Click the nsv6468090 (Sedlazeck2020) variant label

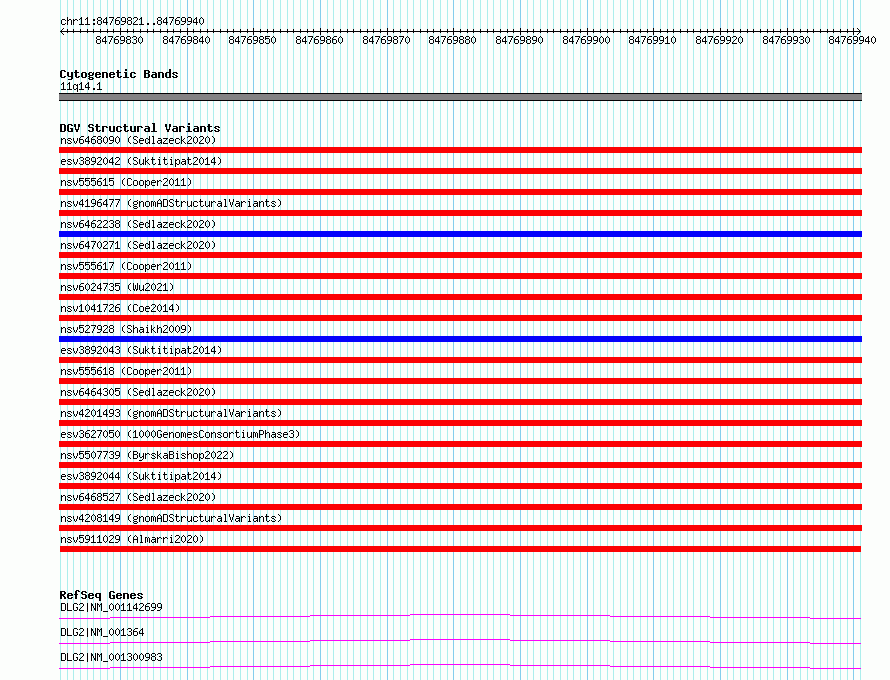pyautogui.click(x=138, y=140)
